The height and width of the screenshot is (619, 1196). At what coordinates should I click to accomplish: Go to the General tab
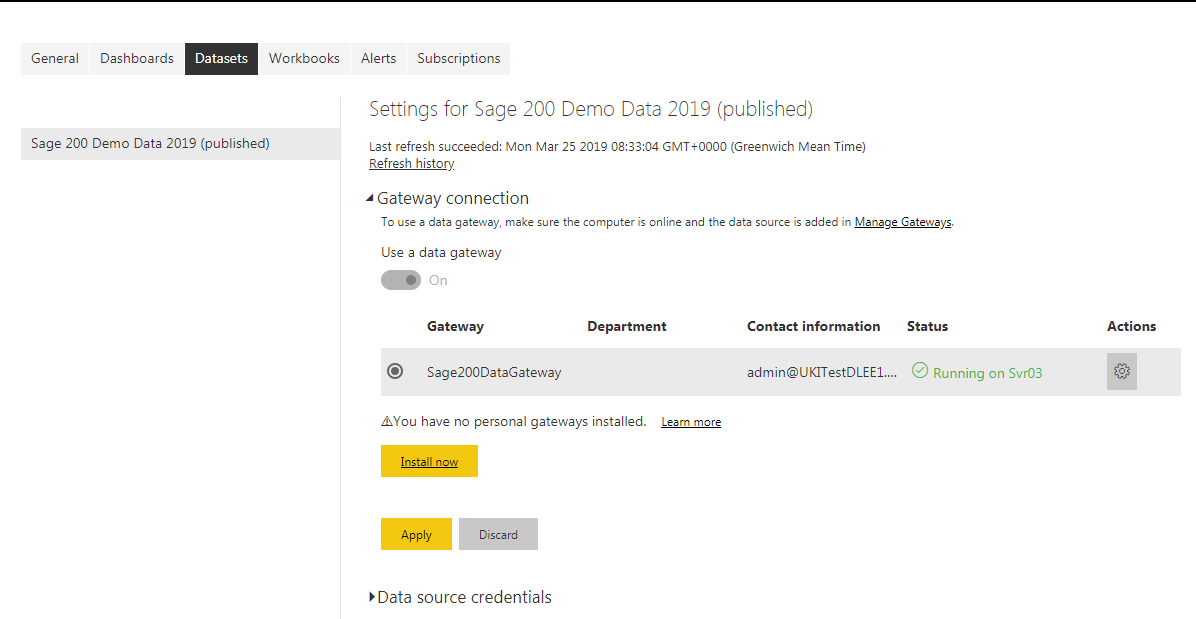(x=55, y=58)
